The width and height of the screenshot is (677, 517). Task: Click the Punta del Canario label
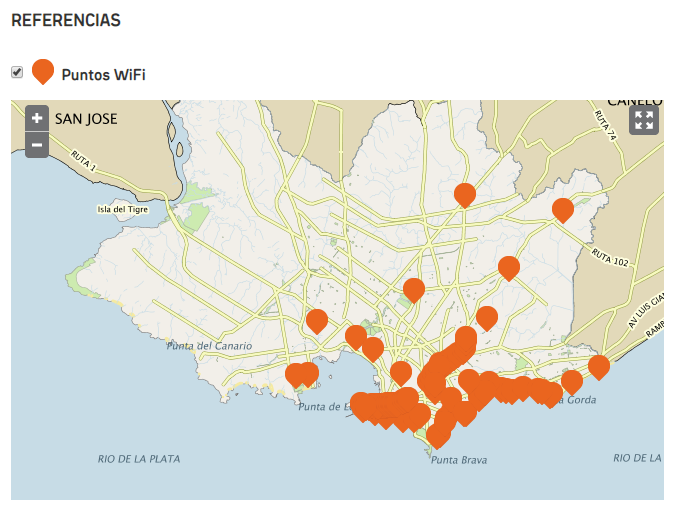tap(210, 346)
